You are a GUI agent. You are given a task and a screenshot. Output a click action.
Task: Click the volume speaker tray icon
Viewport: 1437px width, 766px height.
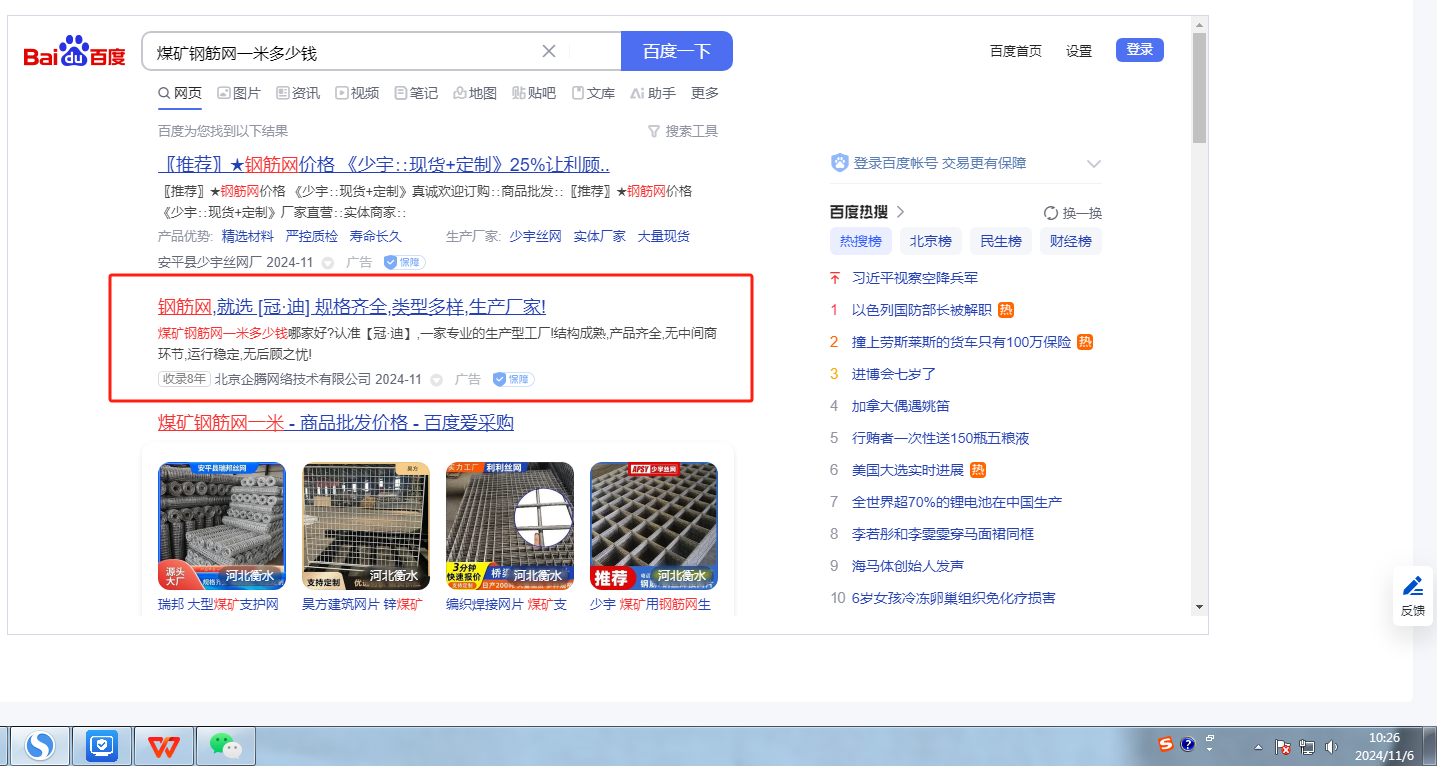click(x=1331, y=747)
